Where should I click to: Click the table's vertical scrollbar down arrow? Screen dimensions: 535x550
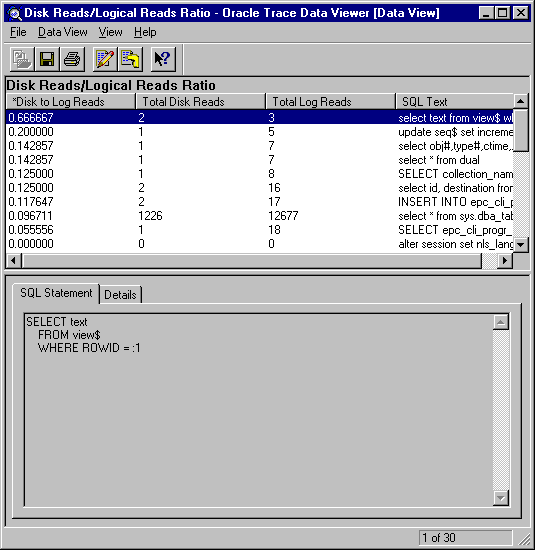pyautogui.click(x=521, y=244)
